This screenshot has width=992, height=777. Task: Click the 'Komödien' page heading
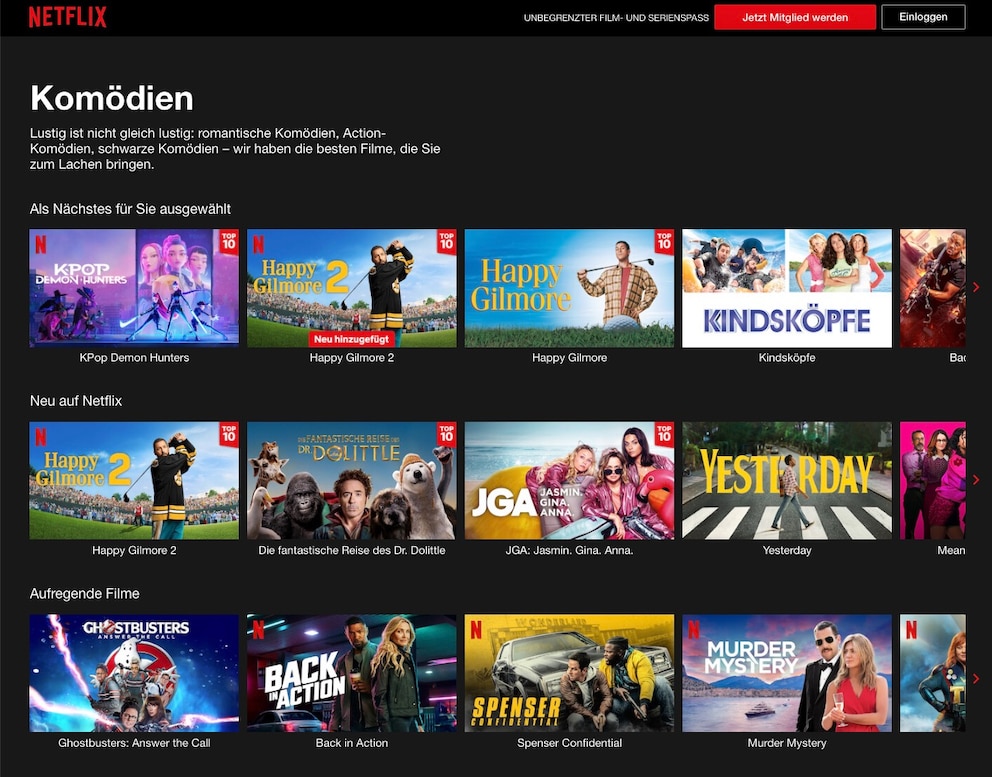112,99
